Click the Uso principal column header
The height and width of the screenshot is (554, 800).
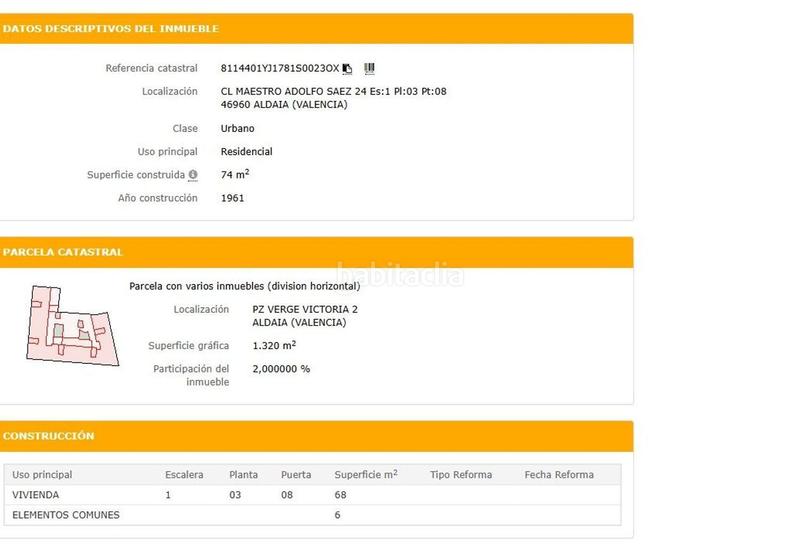click(42, 475)
